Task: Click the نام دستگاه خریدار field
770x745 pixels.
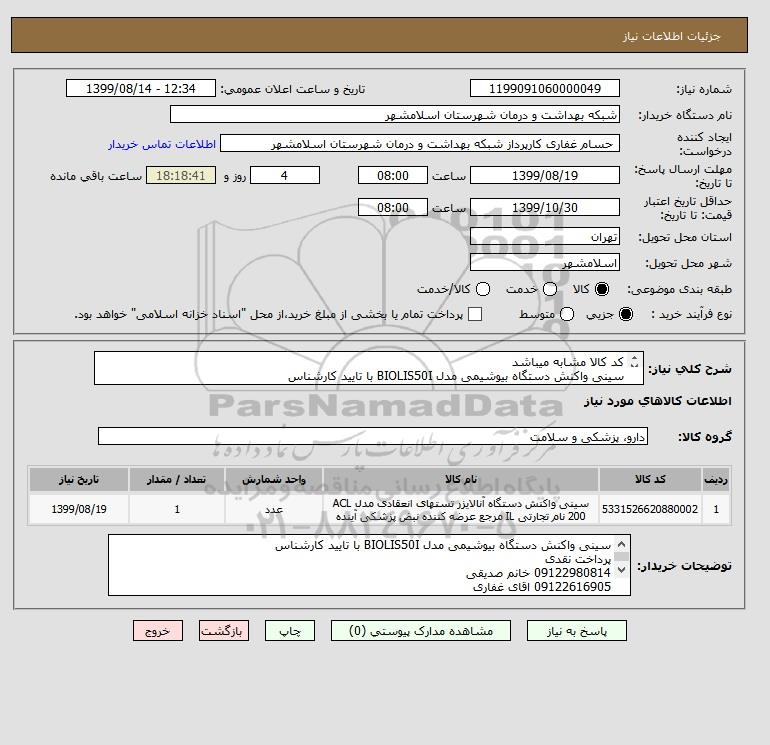Action: pyautogui.click(x=395, y=114)
